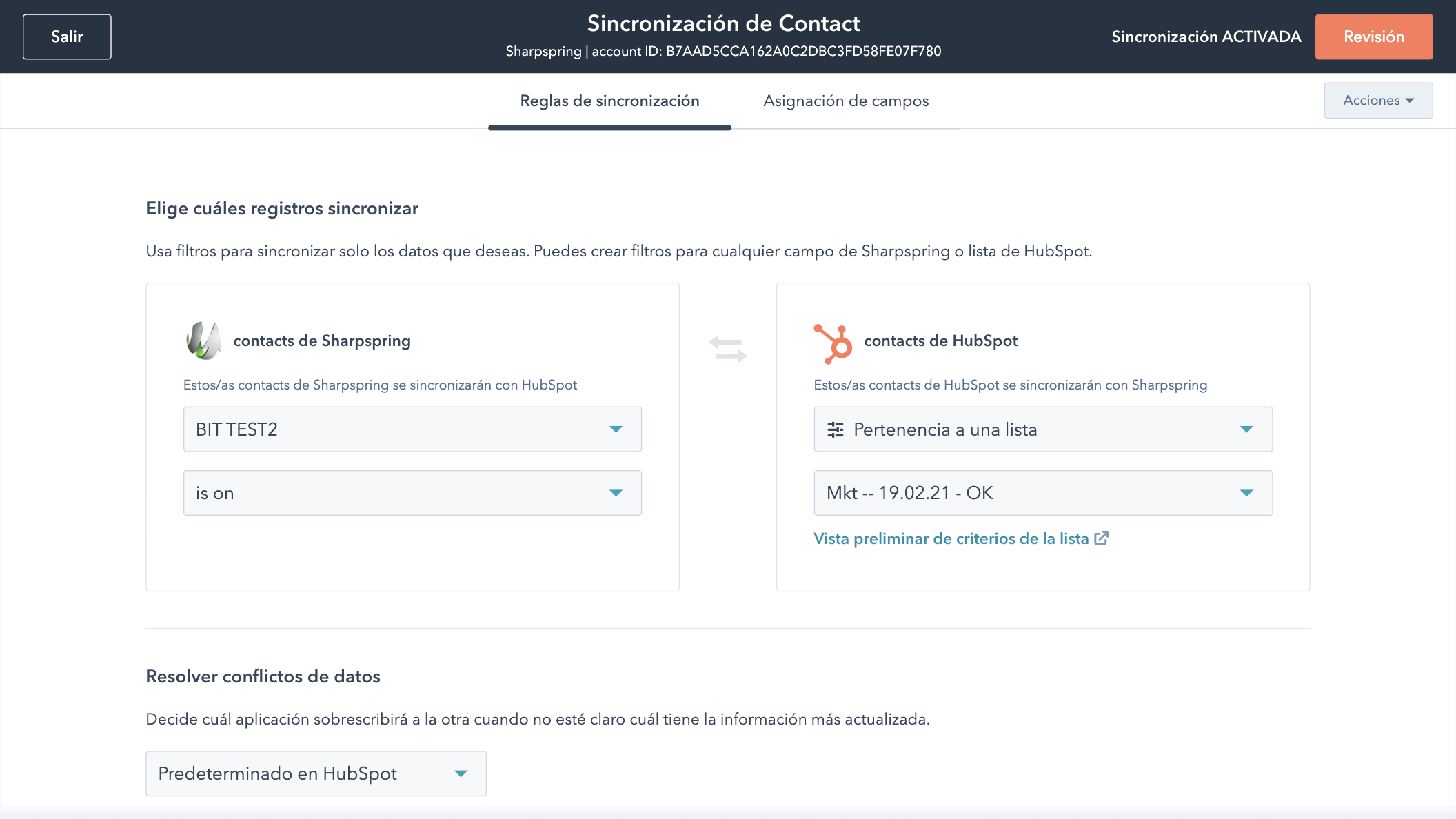Select the Reglas de sincronización tab

[609, 101]
